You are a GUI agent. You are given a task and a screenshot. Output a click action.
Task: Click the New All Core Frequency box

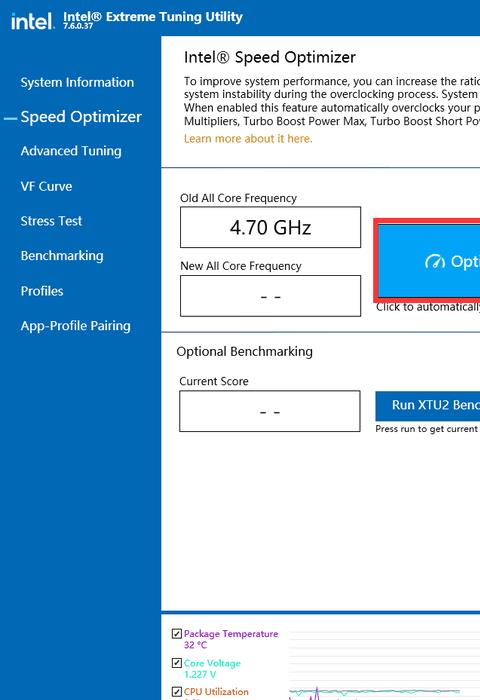(x=270, y=296)
